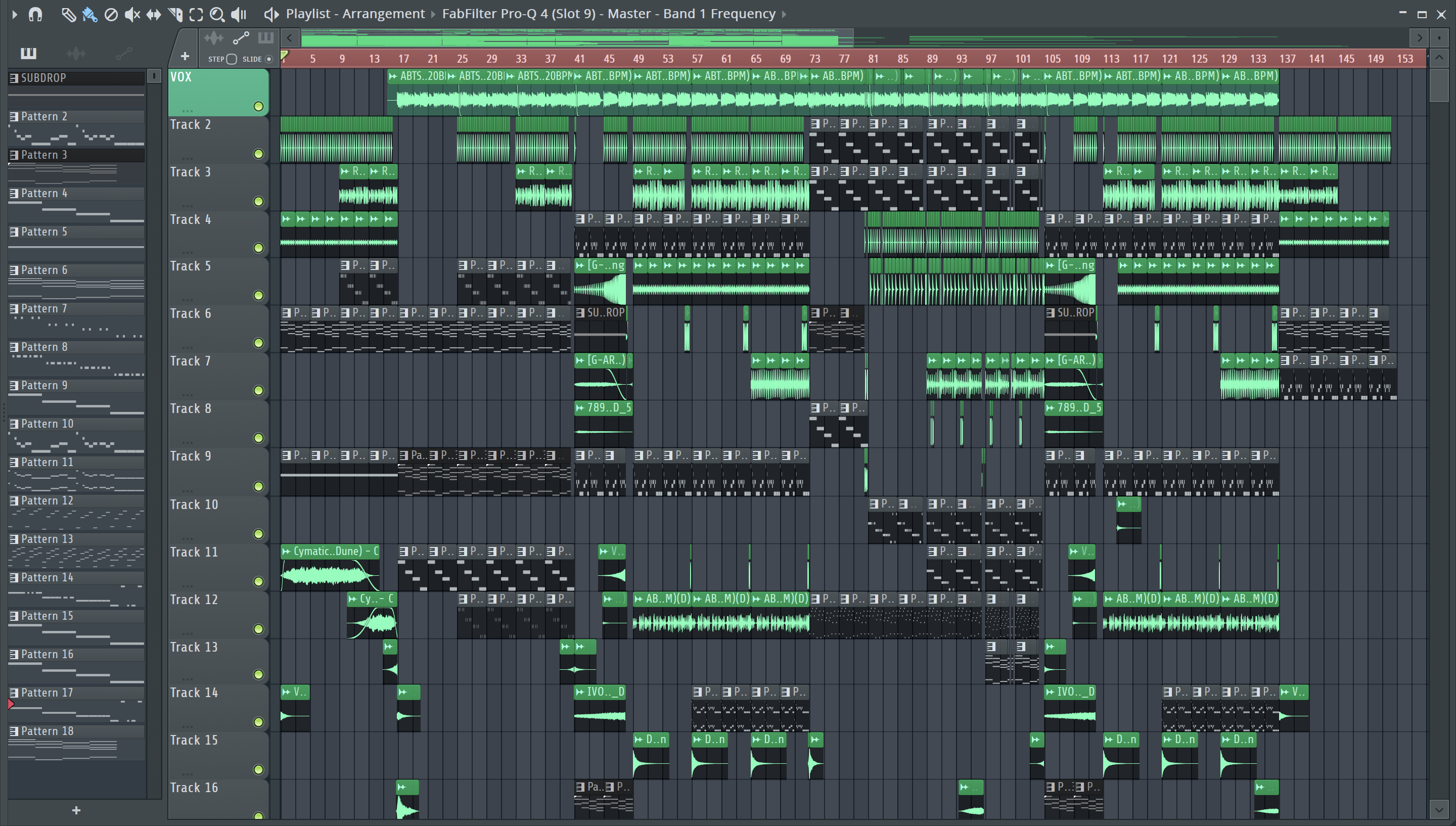The height and width of the screenshot is (826, 1456).
Task: Select the Delete tool
Action: tap(111, 14)
